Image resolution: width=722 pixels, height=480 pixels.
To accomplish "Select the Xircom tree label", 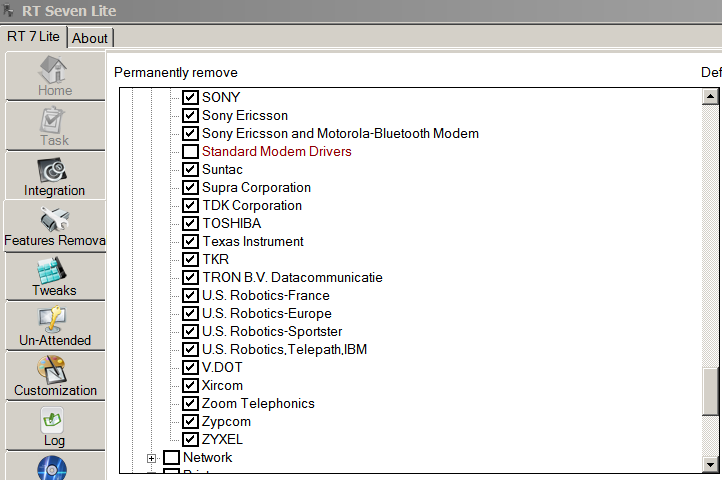I will (x=222, y=386).
